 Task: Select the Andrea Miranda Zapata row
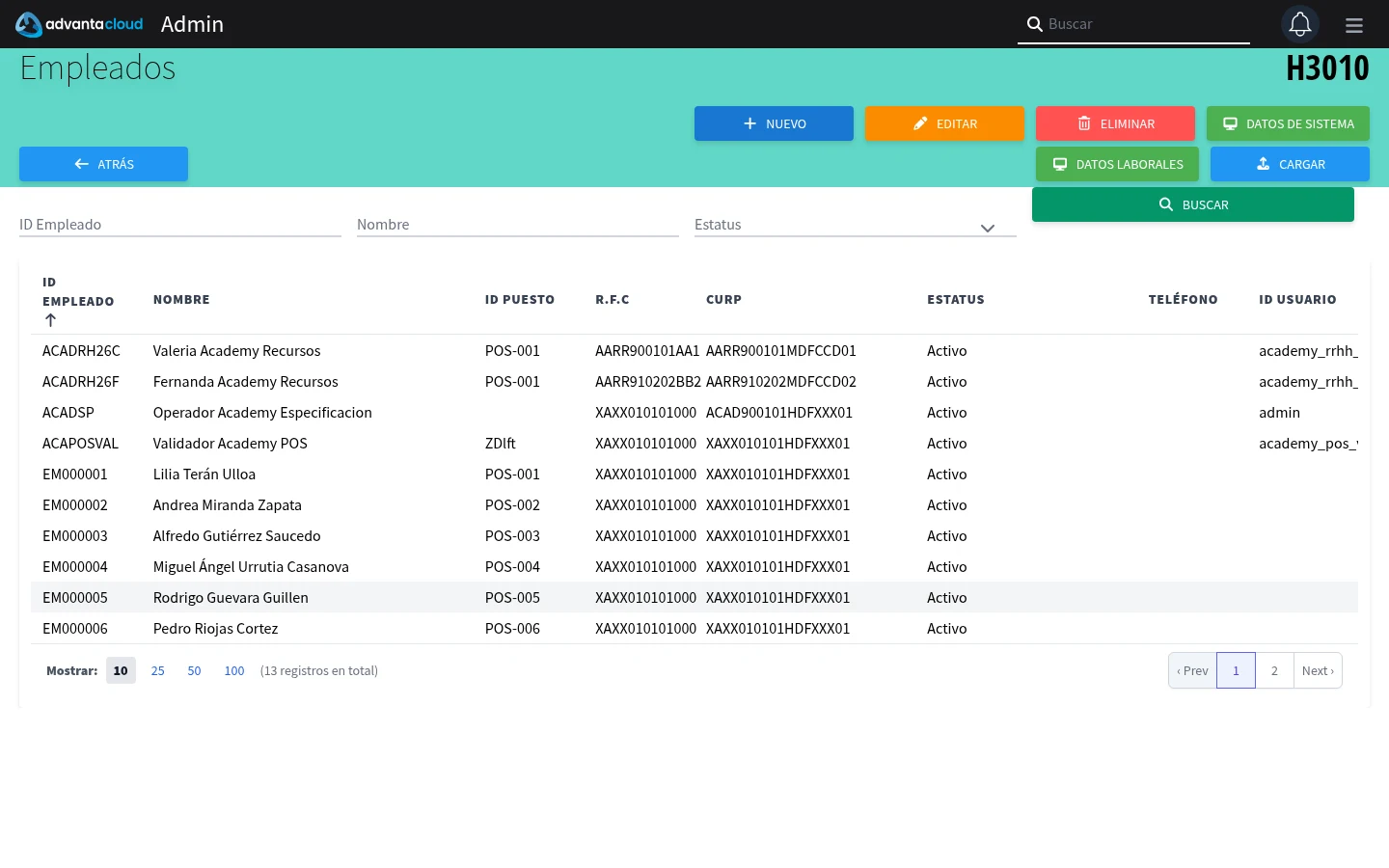694,504
